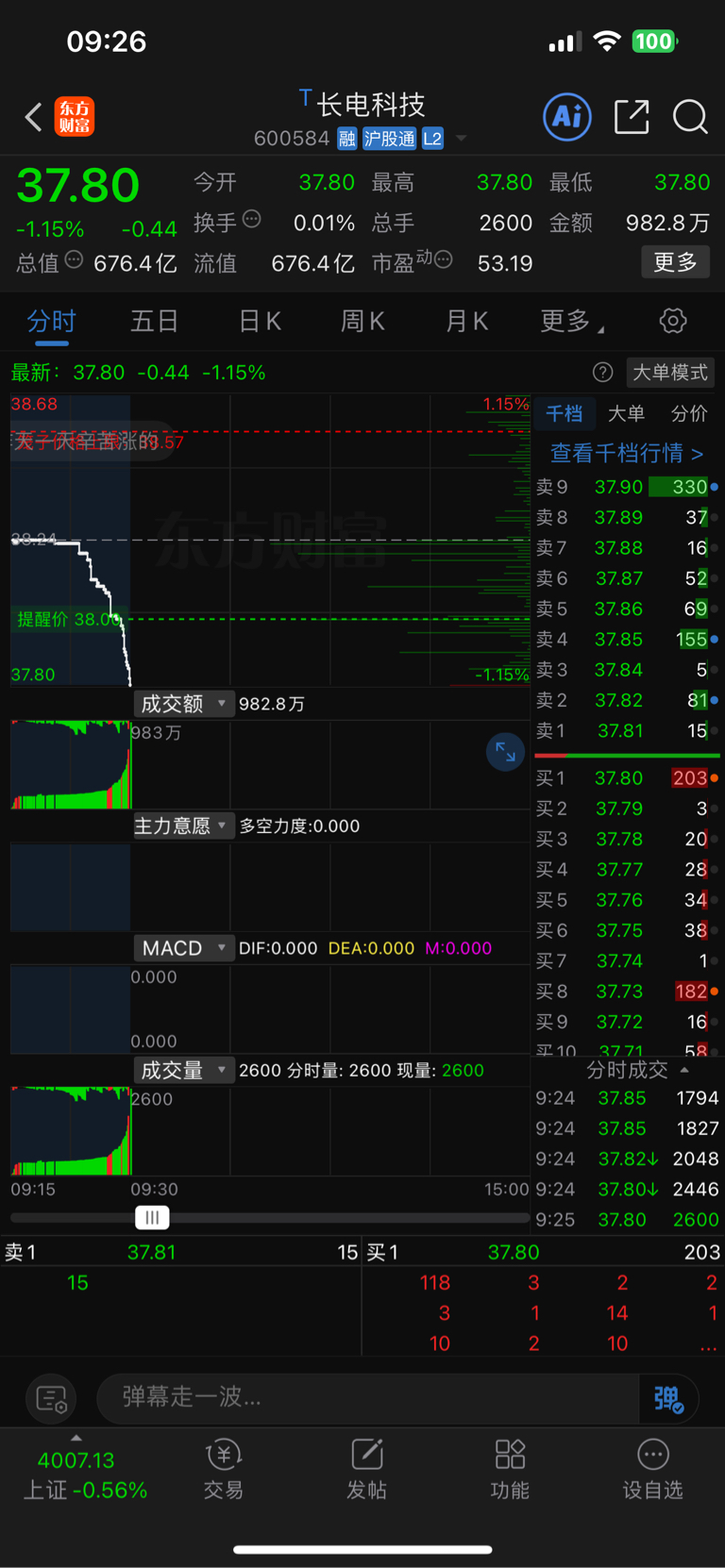Tap the order queue ellipsis more
The image size is (725, 1568).
pos(708,1344)
